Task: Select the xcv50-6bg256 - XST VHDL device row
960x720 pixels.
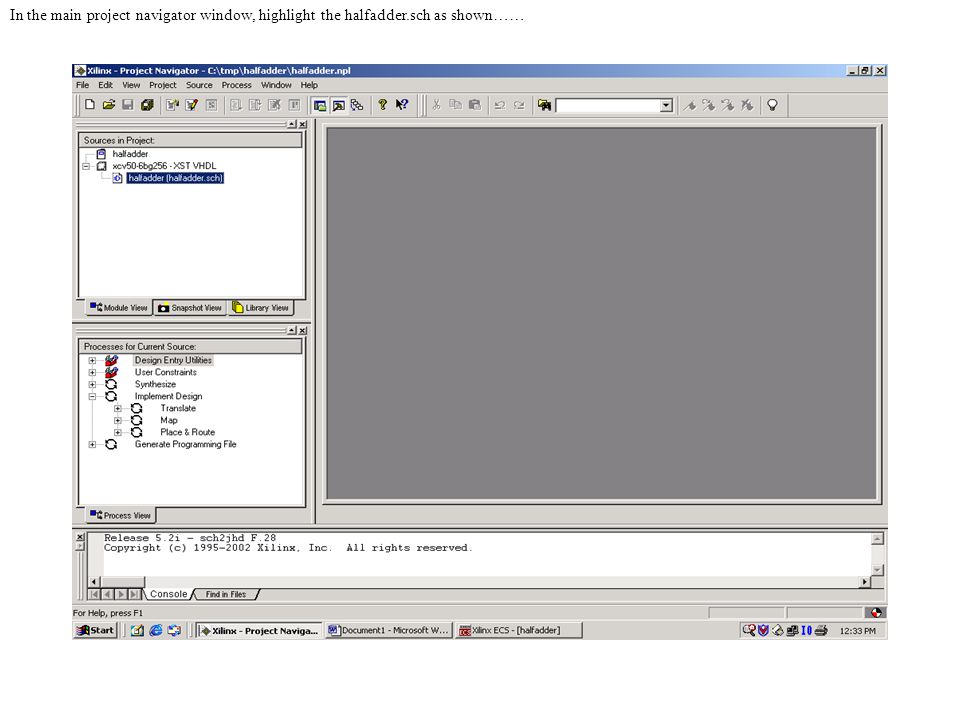Action: click(164, 166)
